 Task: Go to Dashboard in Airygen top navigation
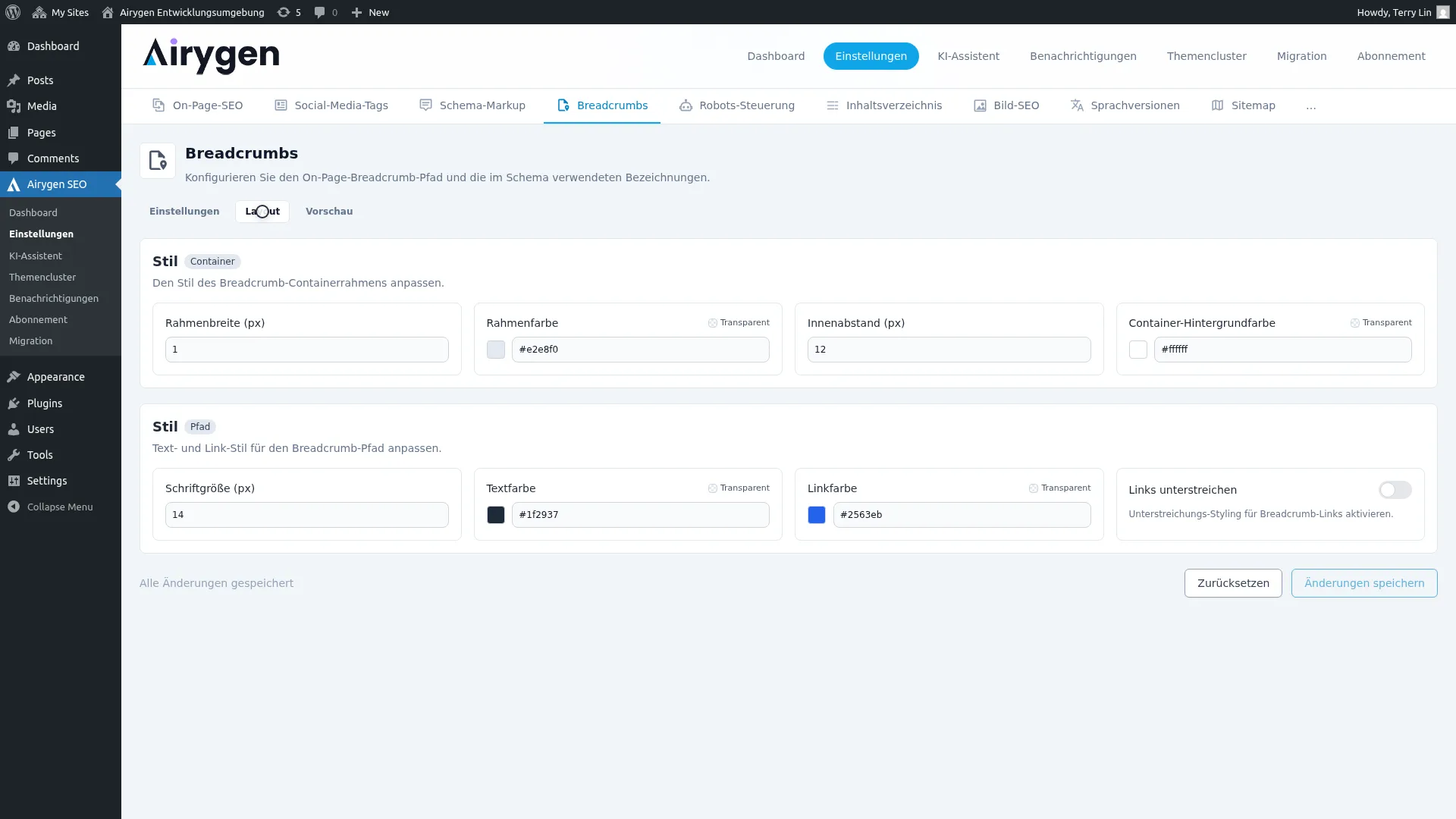pyautogui.click(x=776, y=56)
